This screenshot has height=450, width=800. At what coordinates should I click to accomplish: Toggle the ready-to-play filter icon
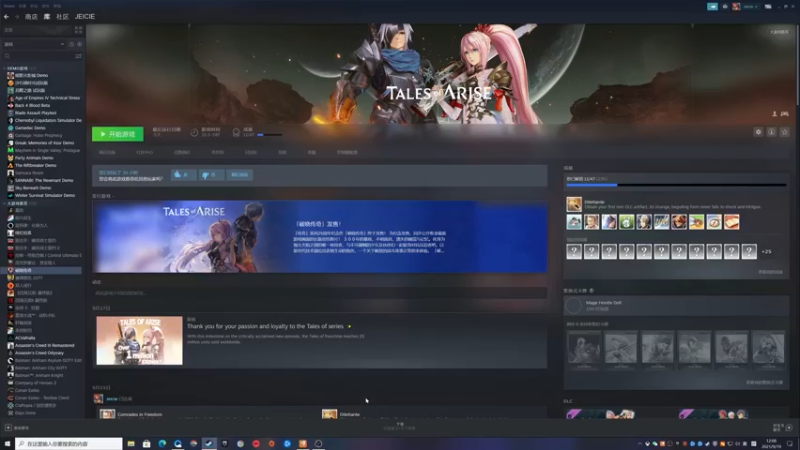point(80,44)
